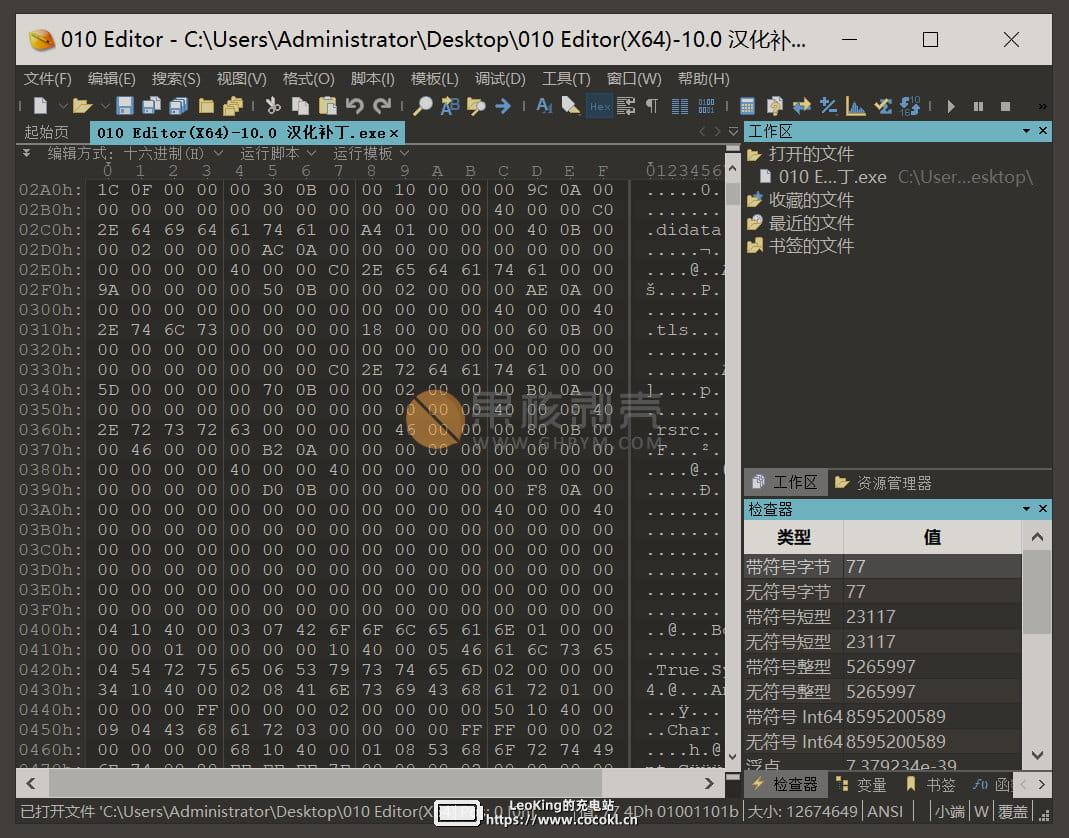Click the Paste clipboard icon
Viewport: 1069px width, 838px height.
pyautogui.click(x=328, y=106)
